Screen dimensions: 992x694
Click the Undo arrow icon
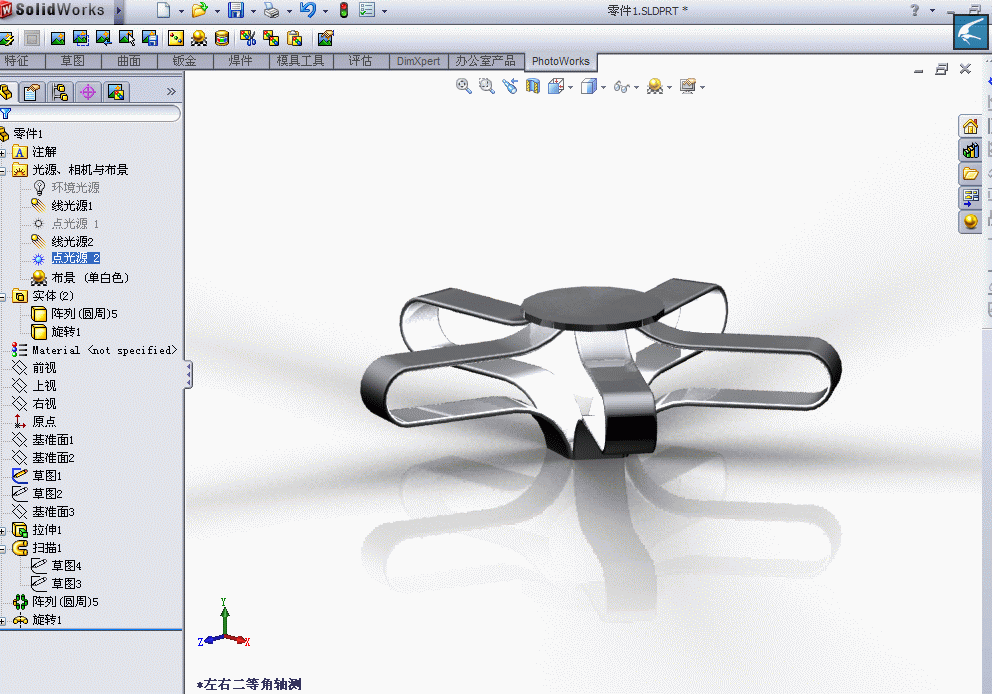308,10
